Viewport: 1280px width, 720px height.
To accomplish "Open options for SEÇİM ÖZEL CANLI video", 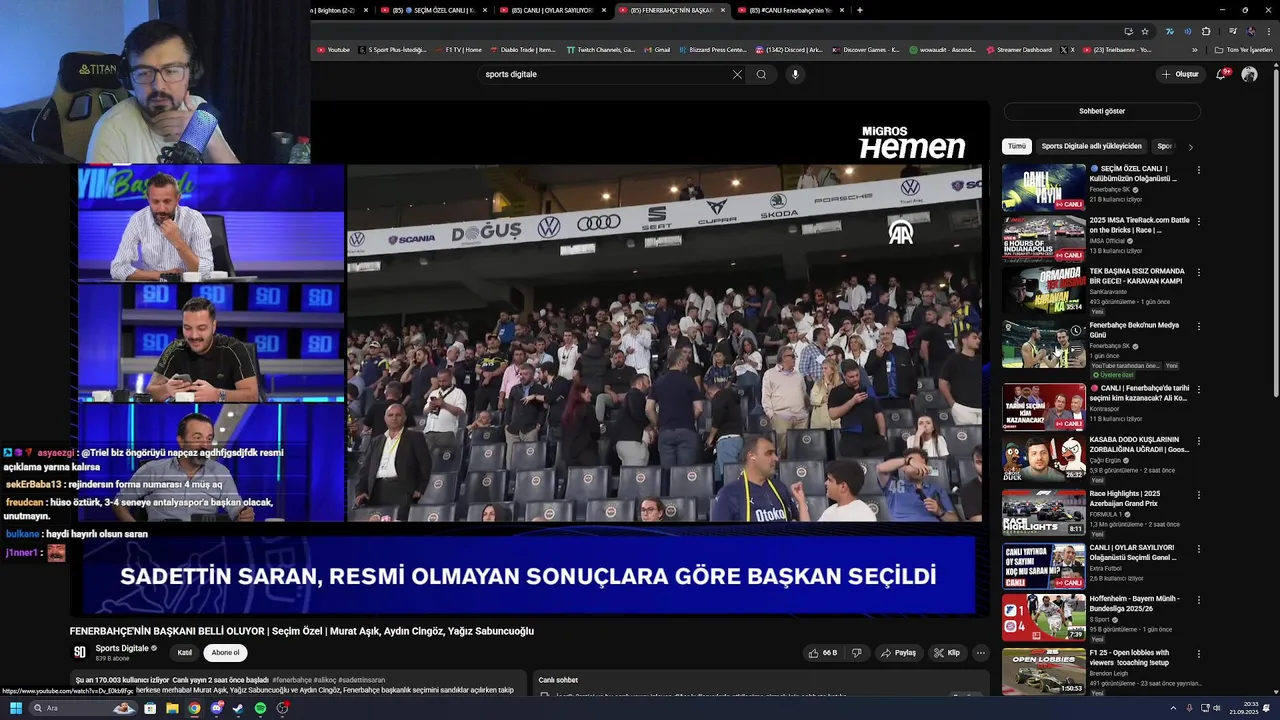I will 1198,170.
